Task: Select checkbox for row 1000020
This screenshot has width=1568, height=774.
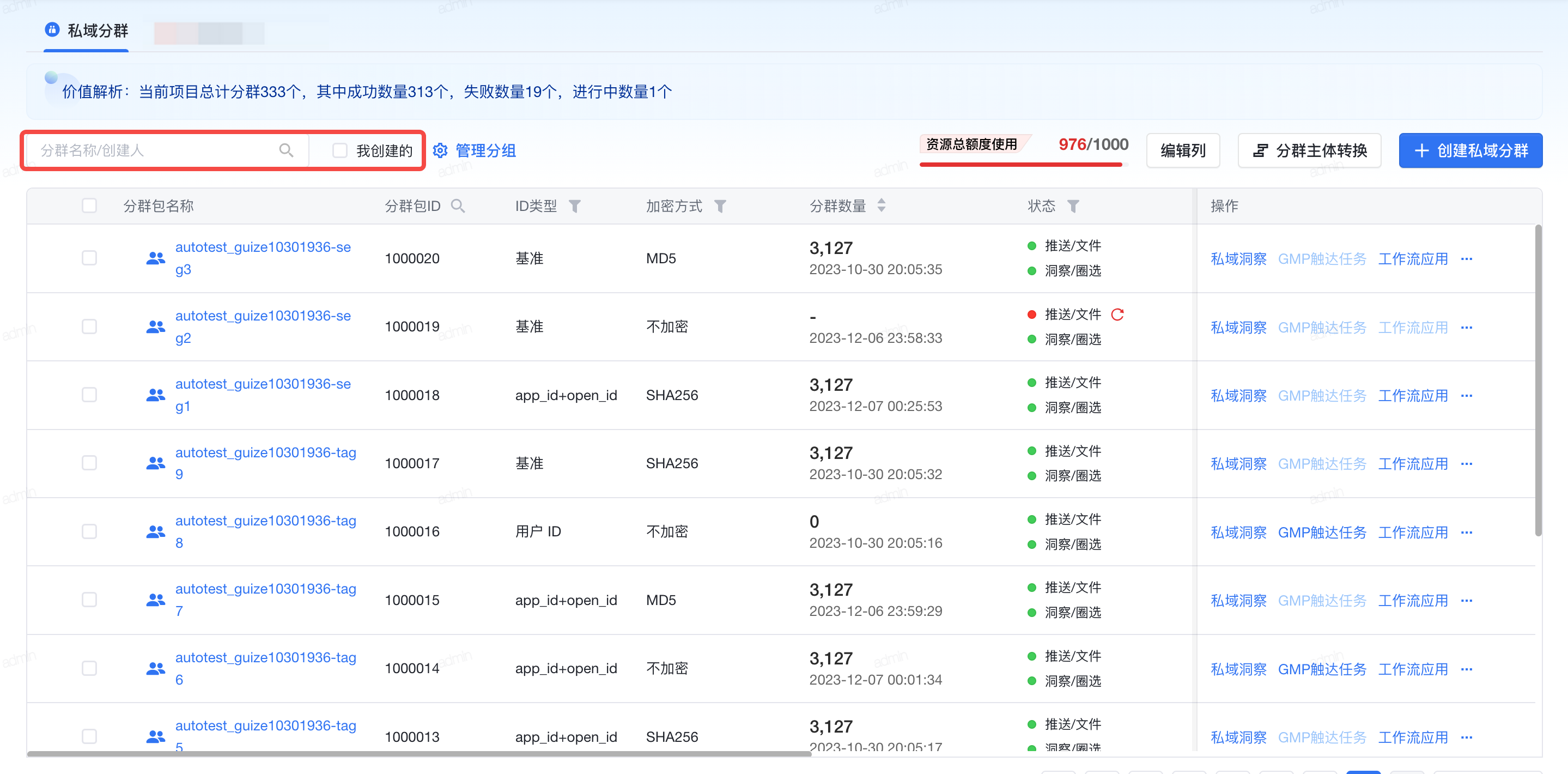Action: pos(89,258)
